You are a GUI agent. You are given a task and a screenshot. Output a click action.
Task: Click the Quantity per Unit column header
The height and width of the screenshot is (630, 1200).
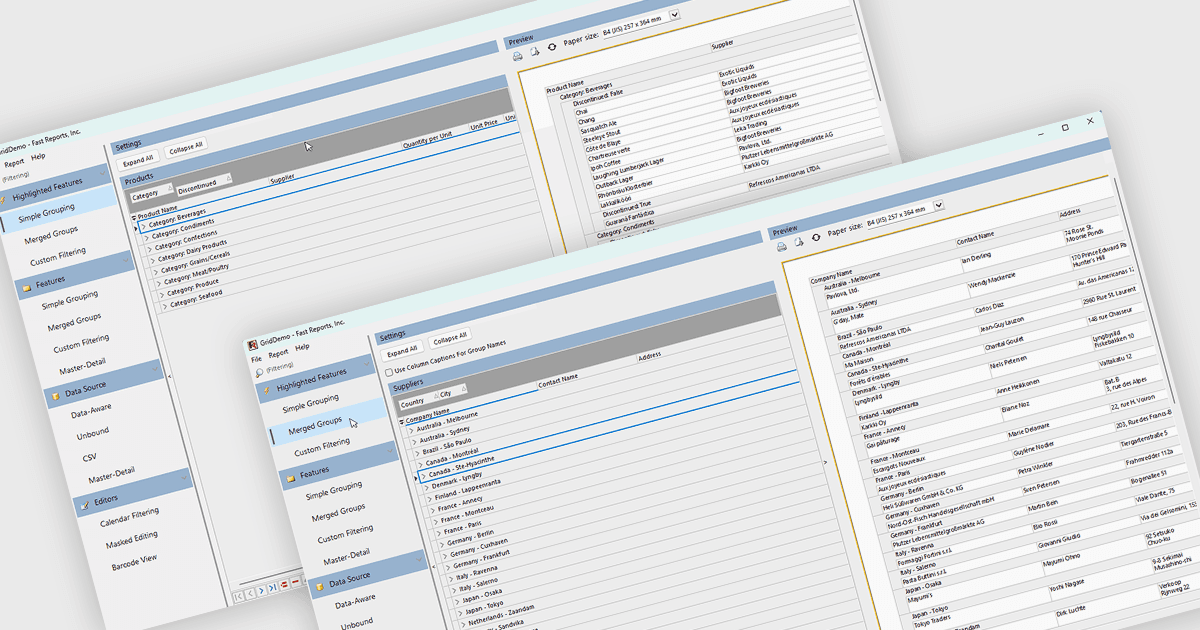tap(427, 141)
